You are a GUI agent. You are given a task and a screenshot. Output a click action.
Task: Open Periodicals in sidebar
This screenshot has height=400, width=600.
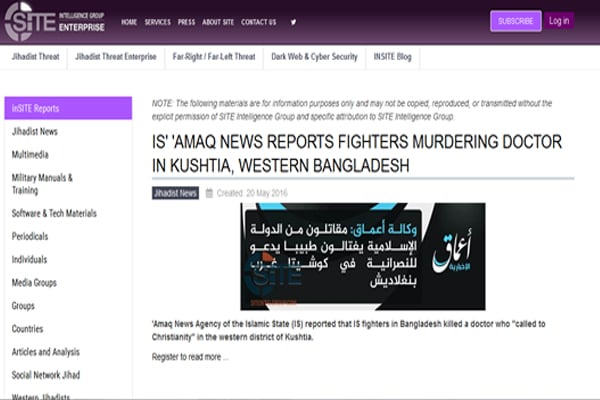pyautogui.click(x=30, y=237)
